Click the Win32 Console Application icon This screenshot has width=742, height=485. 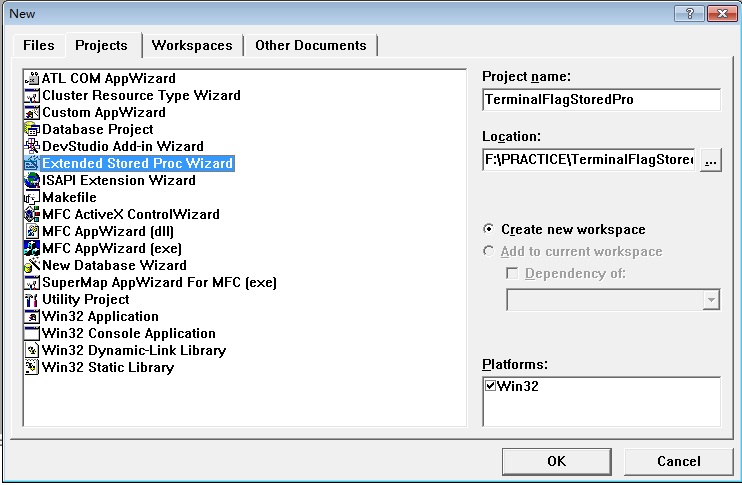[32, 333]
